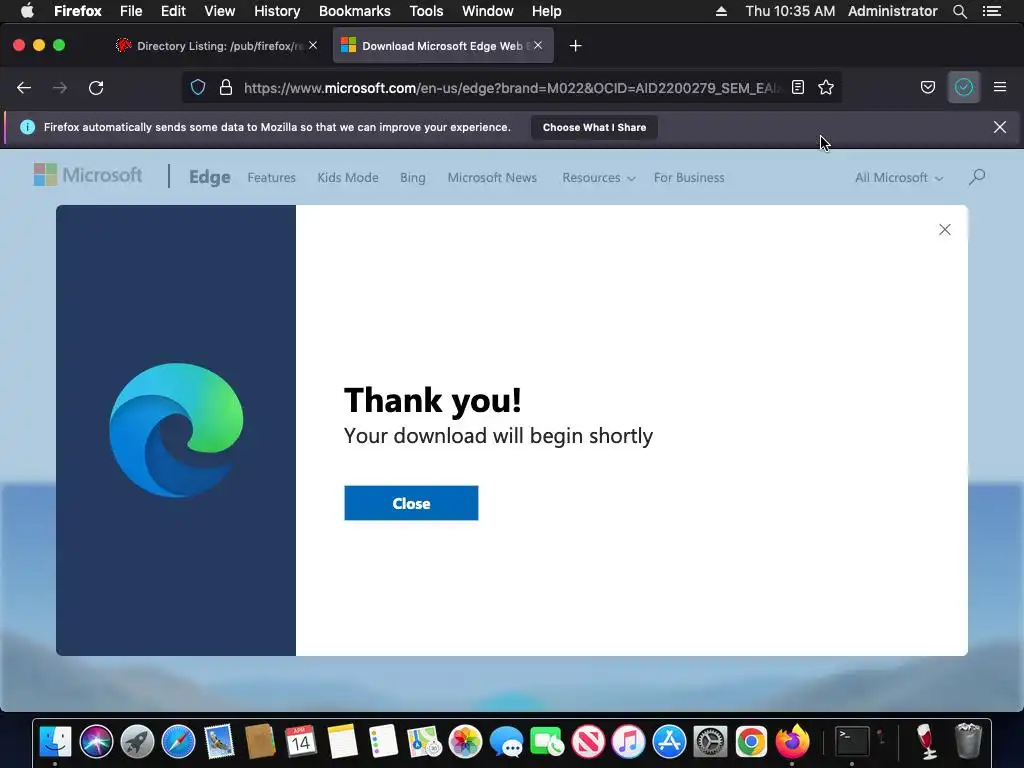Open Spotlight search in the menu bar

pos(960,11)
